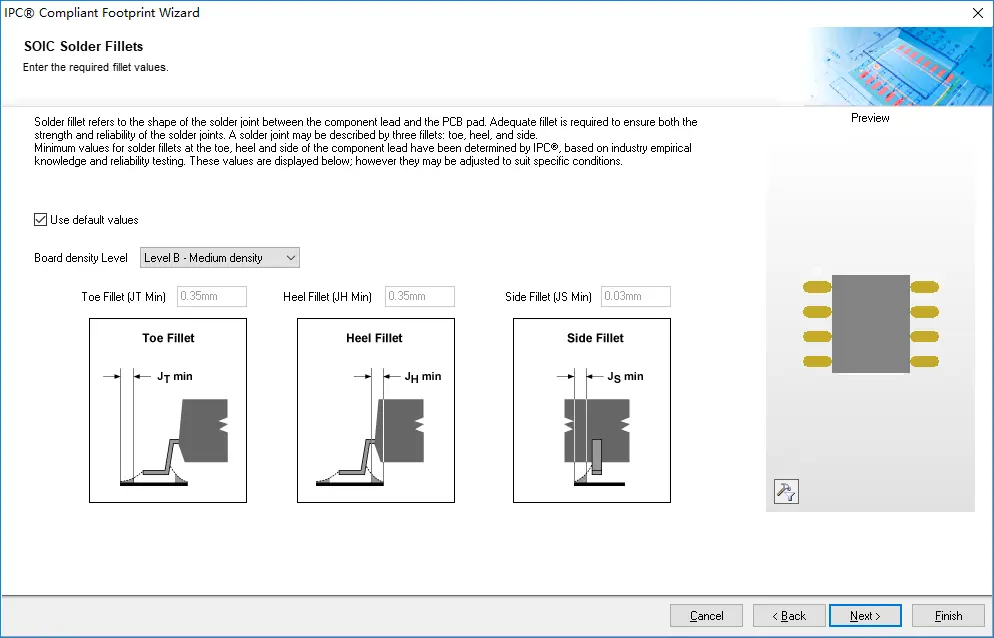
Task: Go to the previous page with Back
Action: tap(789, 616)
